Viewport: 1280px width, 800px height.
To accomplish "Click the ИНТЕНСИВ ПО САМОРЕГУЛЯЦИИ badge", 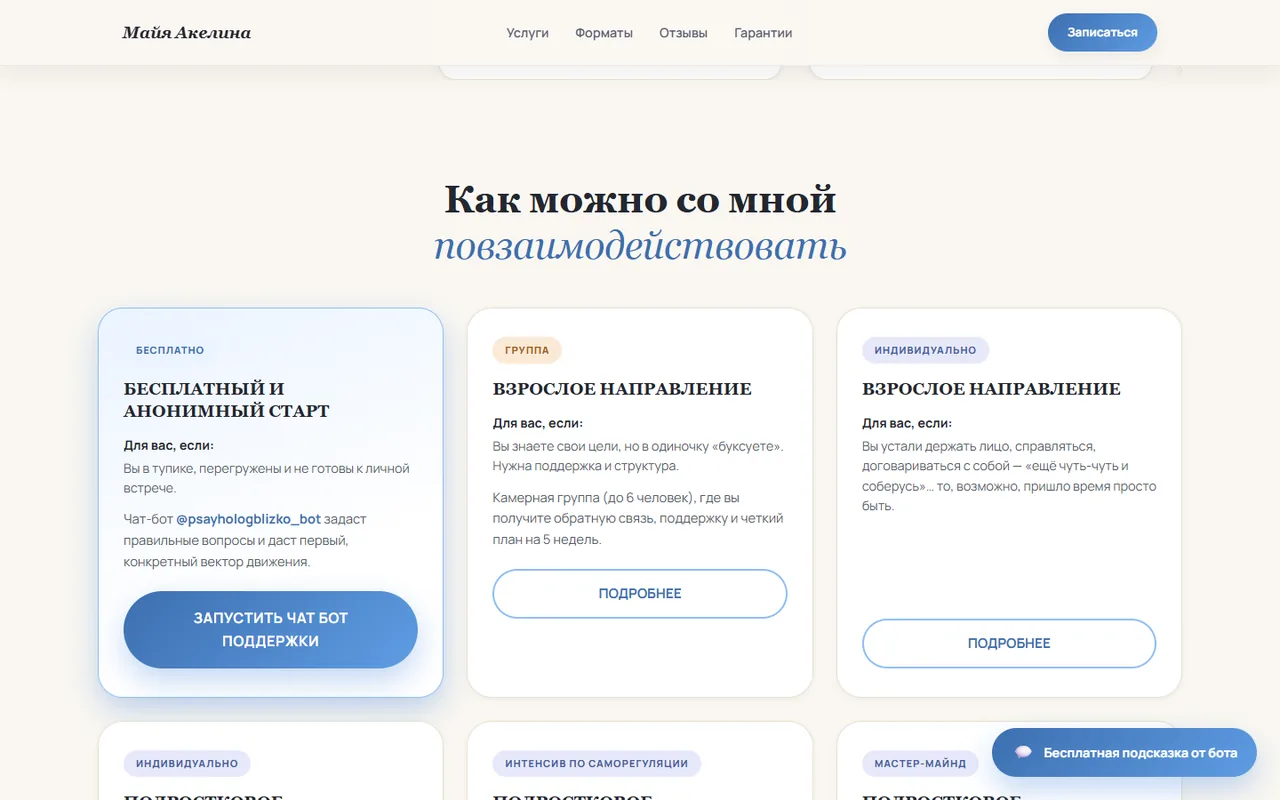I will pos(597,764).
